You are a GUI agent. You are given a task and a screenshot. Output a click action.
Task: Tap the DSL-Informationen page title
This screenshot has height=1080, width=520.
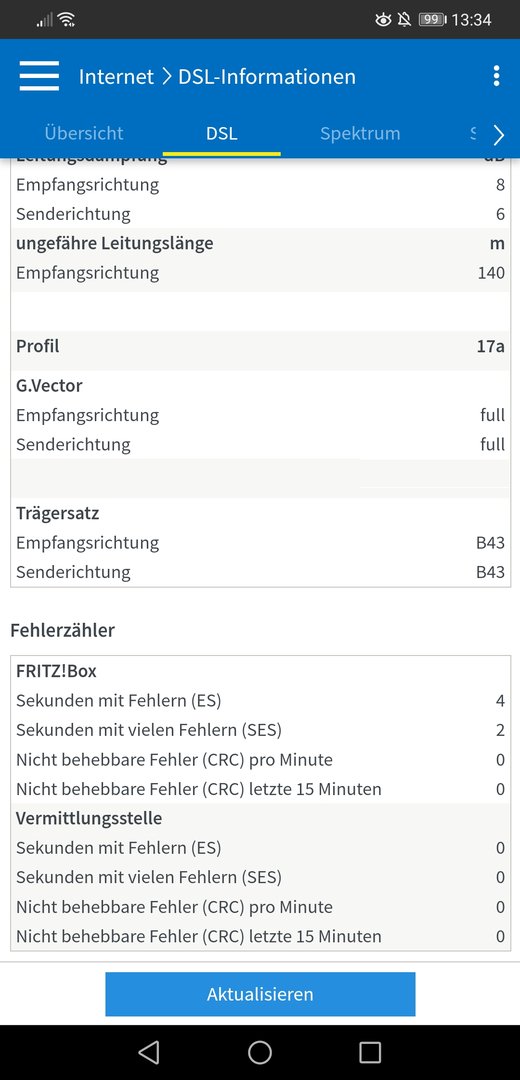267,76
